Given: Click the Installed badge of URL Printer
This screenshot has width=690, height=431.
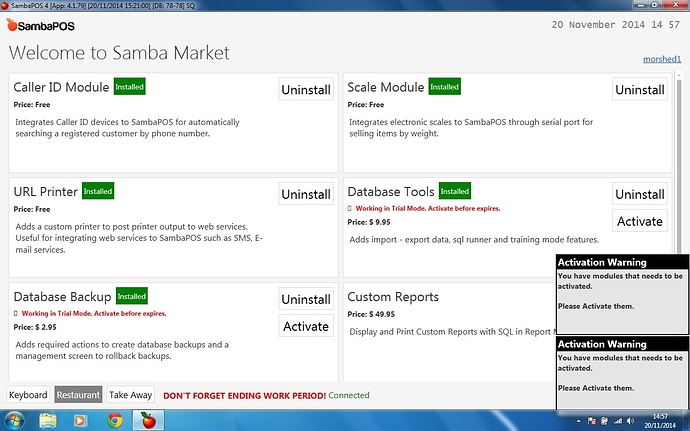Looking at the screenshot, I should point(98,191).
